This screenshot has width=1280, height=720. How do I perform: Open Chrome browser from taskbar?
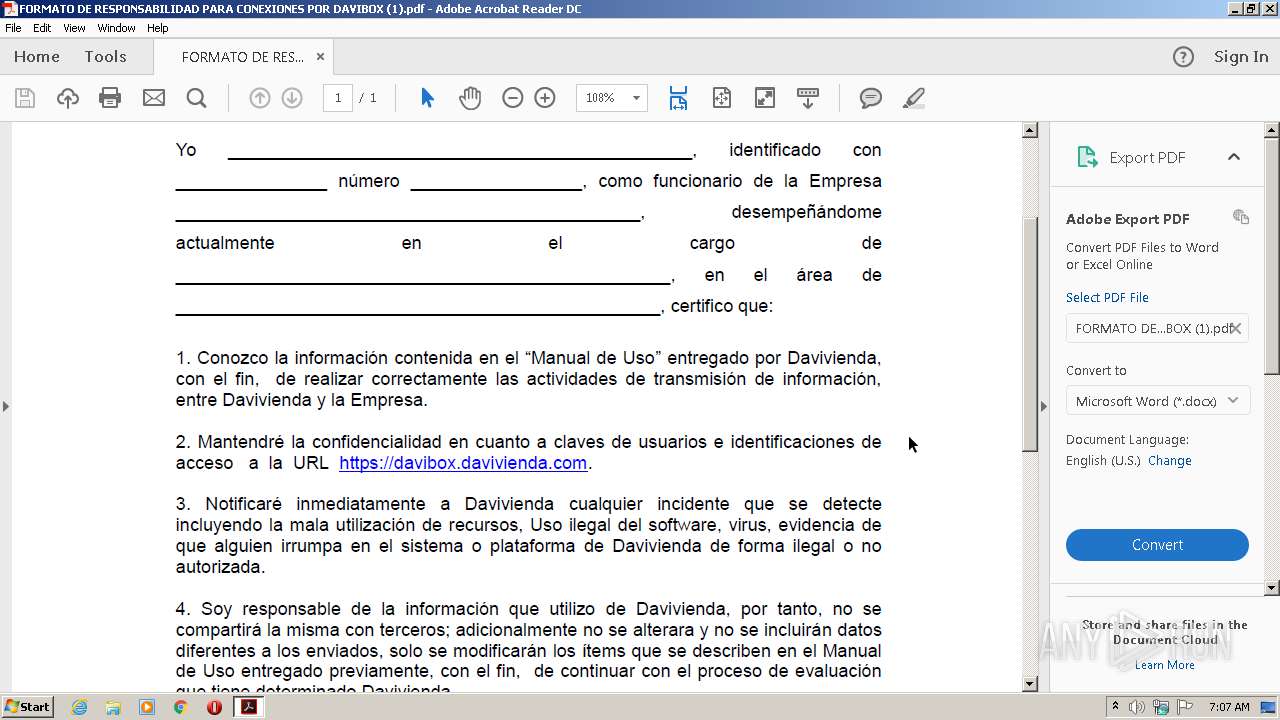pos(180,707)
